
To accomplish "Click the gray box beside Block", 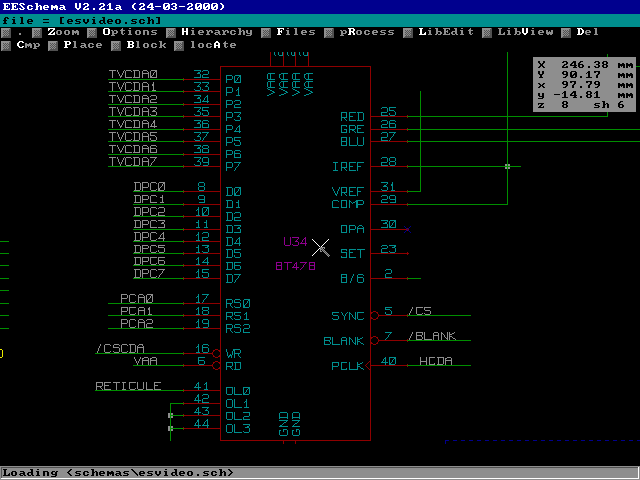I will point(116,46).
